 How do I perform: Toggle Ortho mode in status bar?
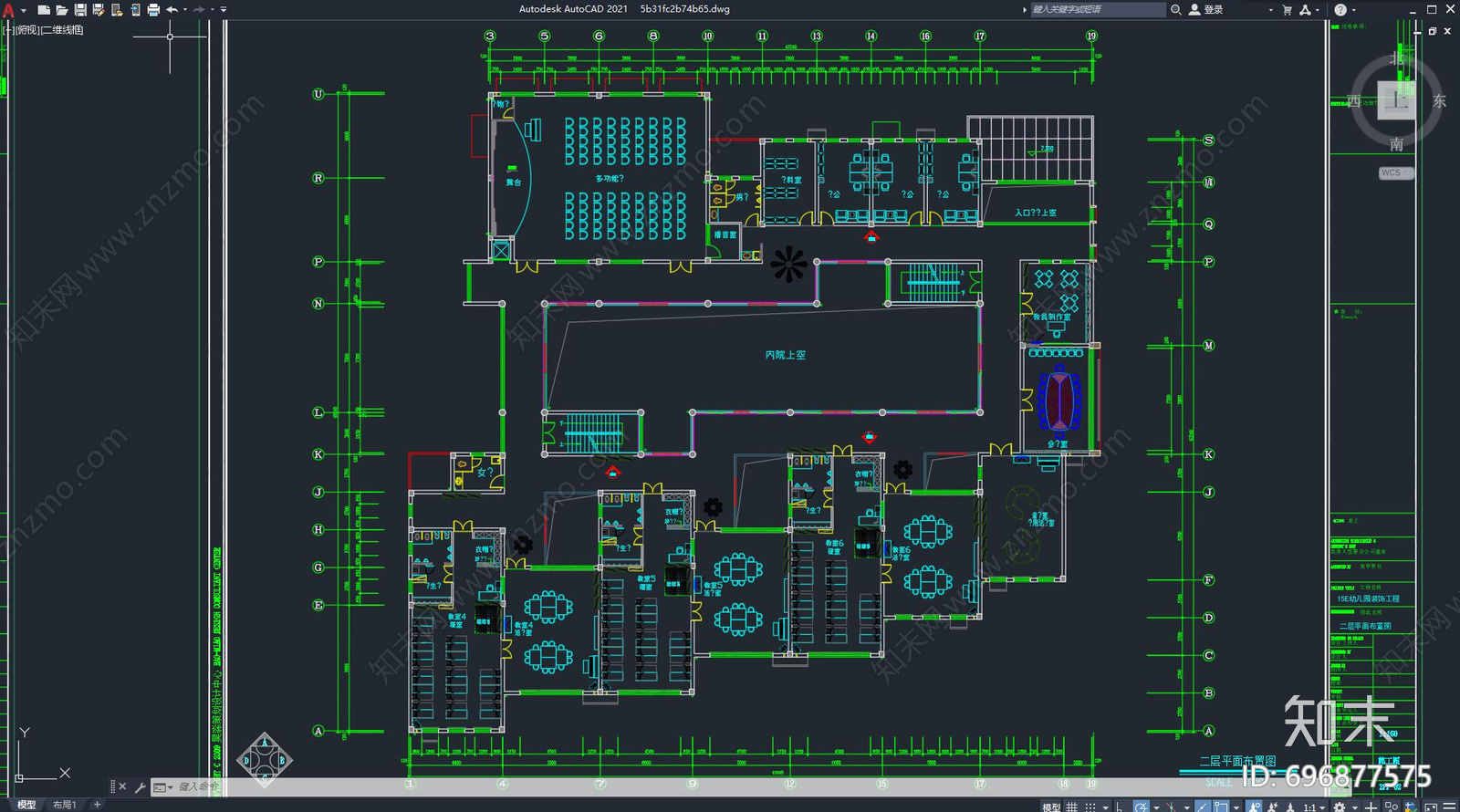coord(1119,806)
